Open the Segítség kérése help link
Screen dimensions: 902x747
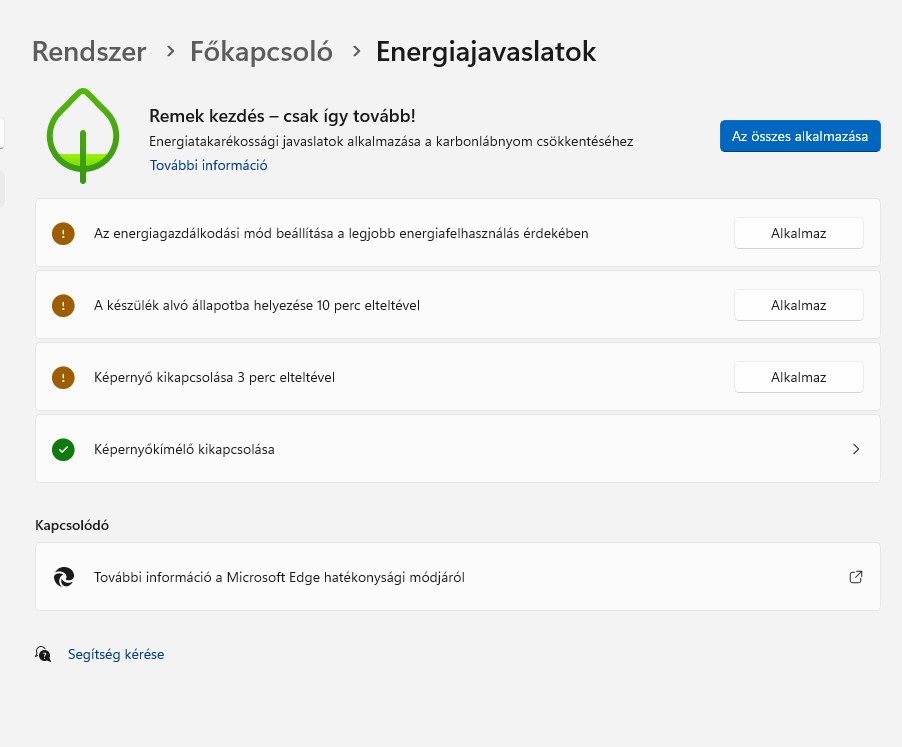116,654
